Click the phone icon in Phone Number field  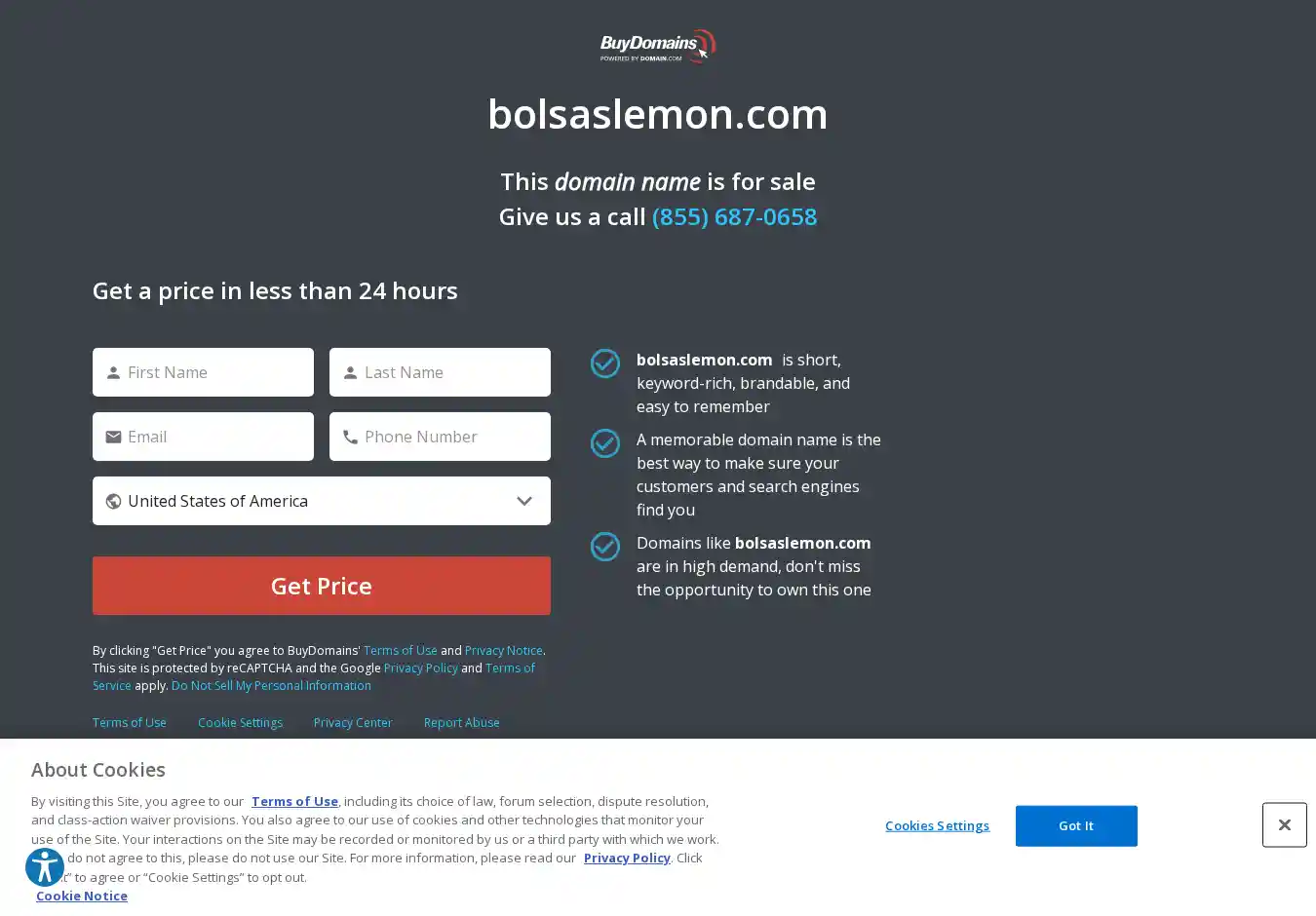(350, 438)
